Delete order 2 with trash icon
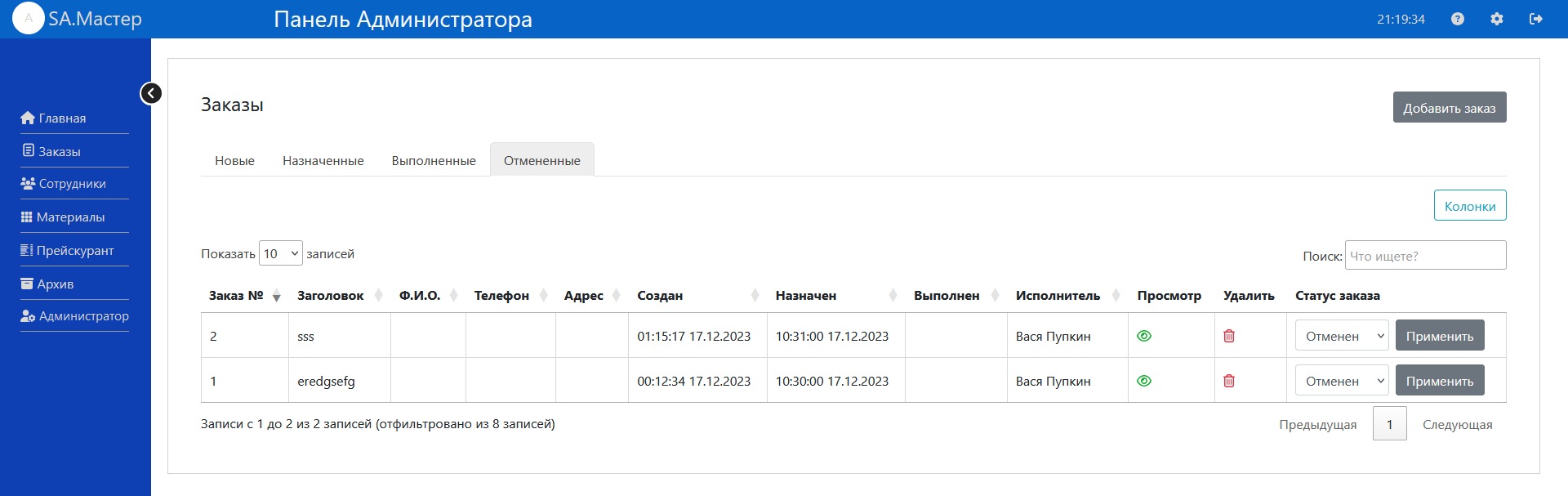This screenshot has width=1568, height=496. (1228, 336)
